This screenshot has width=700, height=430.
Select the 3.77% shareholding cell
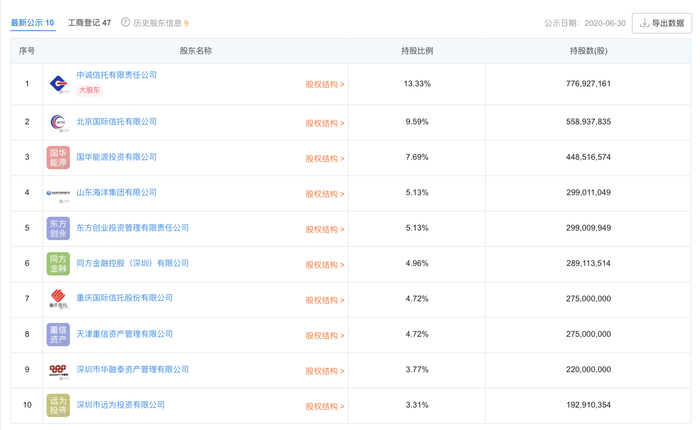point(417,369)
